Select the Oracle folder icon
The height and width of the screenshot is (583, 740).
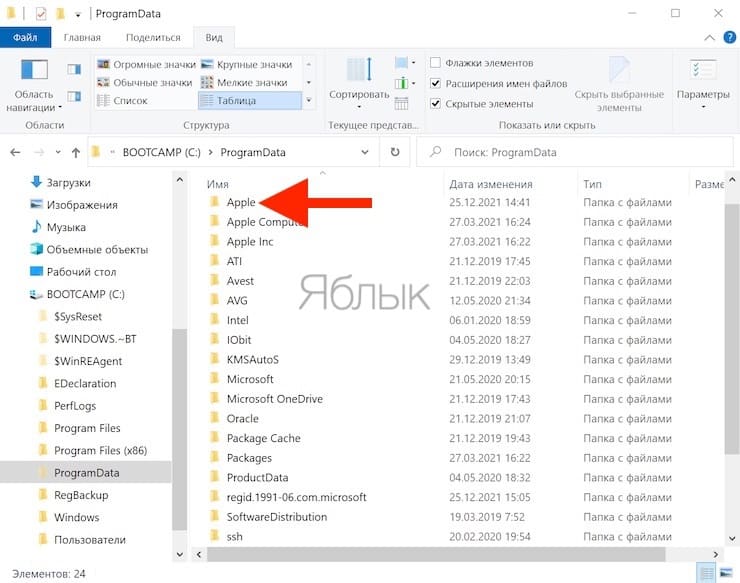(215, 418)
